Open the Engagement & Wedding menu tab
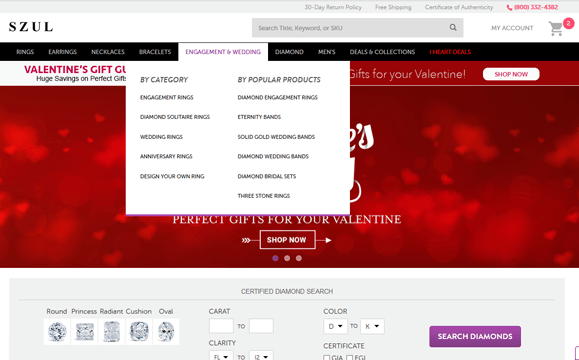 pyautogui.click(x=223, y=52)
